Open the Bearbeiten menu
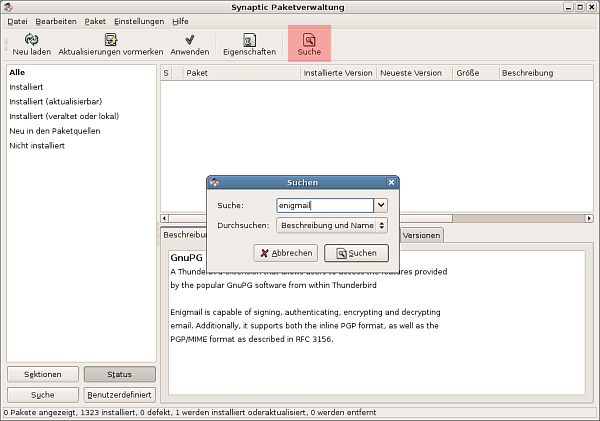The width and height of the screenshot is (600, 421). pyautogui.click(x=56, y=21)
